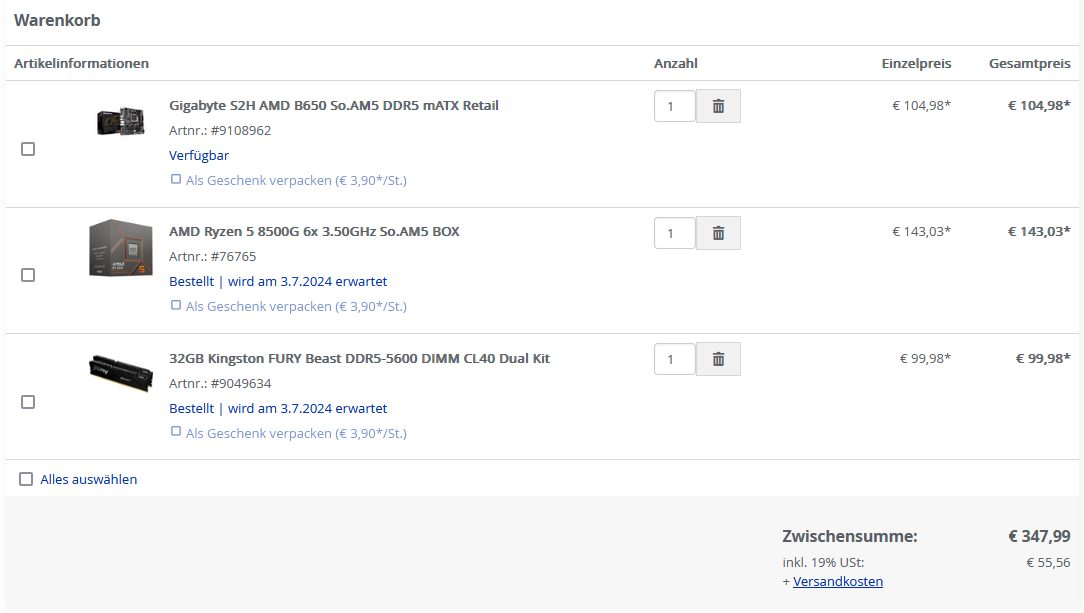The image size is (1084, 613).
Task: Click the Anzahl column header
Action: (x=675, y=64)
